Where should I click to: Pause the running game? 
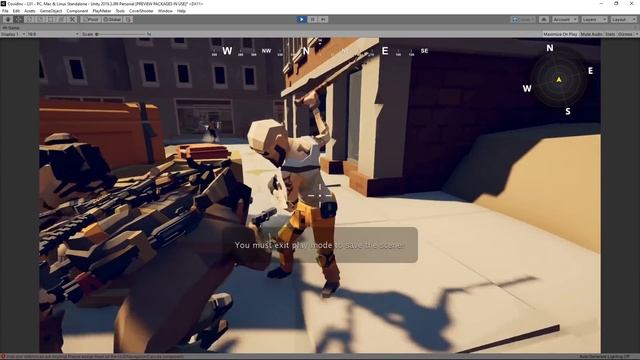[x=312, y=19]
